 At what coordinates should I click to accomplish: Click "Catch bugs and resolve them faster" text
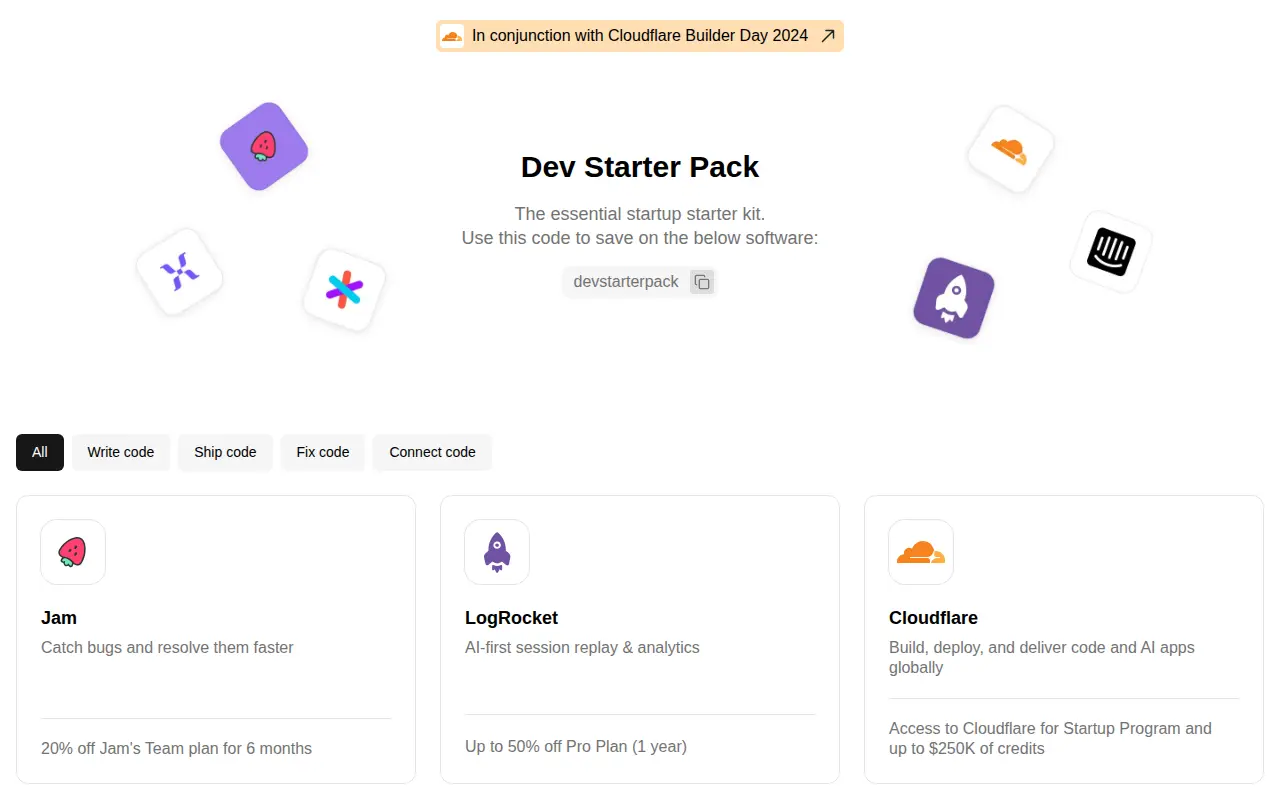[167, 648]
